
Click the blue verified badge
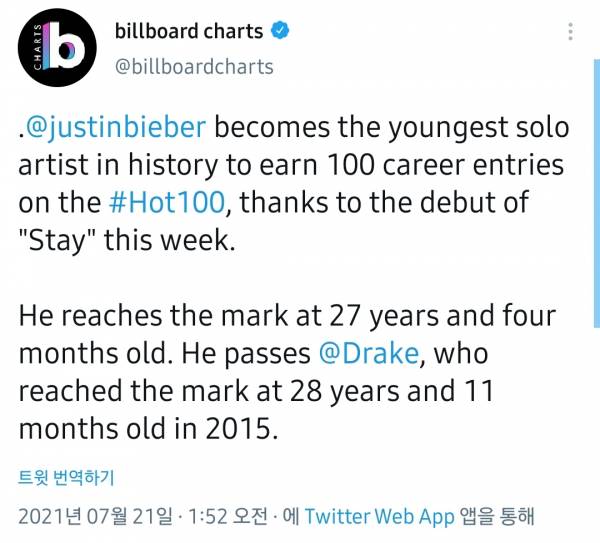[x=281, y=32]
